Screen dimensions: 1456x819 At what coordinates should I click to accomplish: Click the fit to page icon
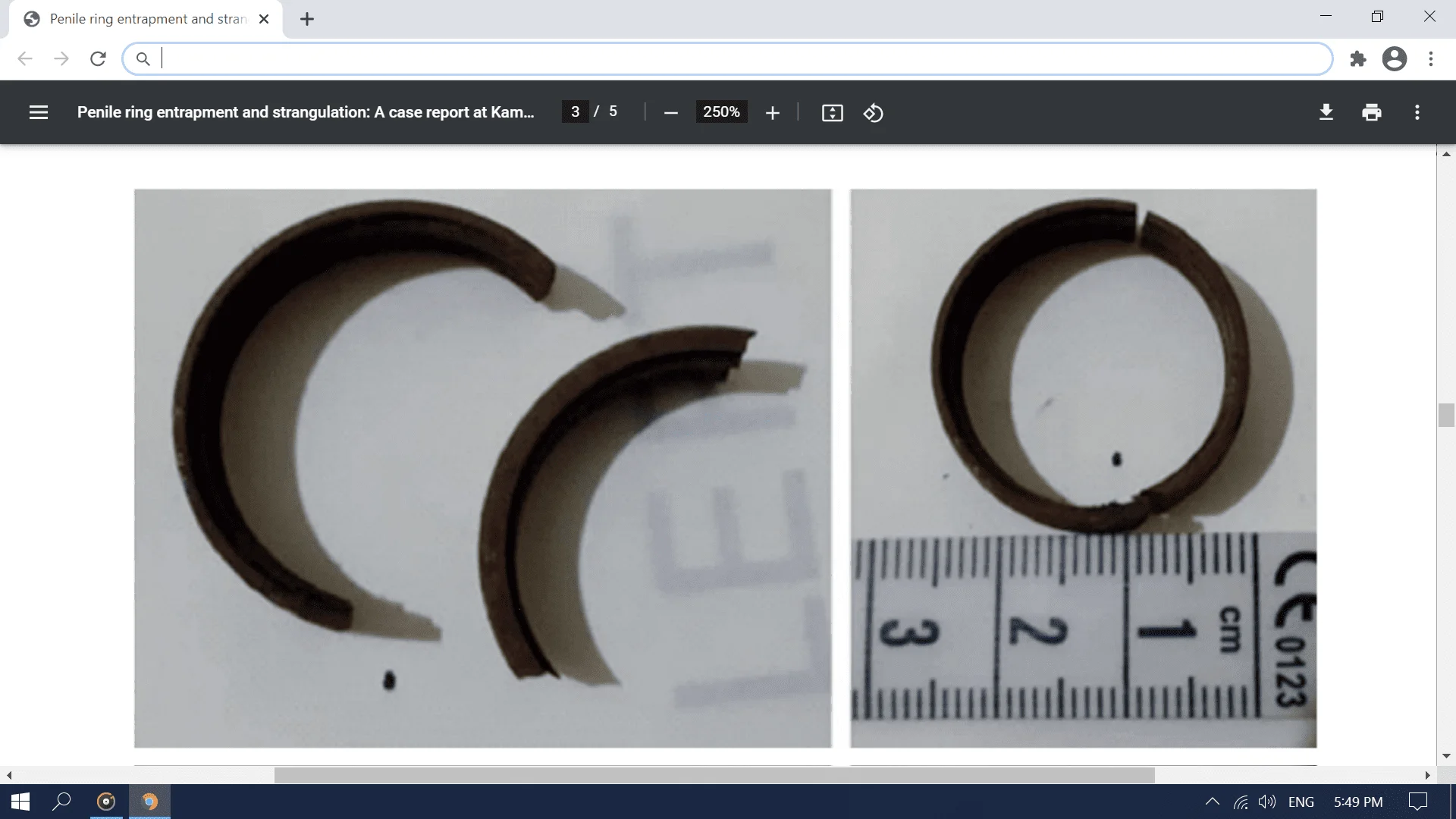tap(832, 113)
